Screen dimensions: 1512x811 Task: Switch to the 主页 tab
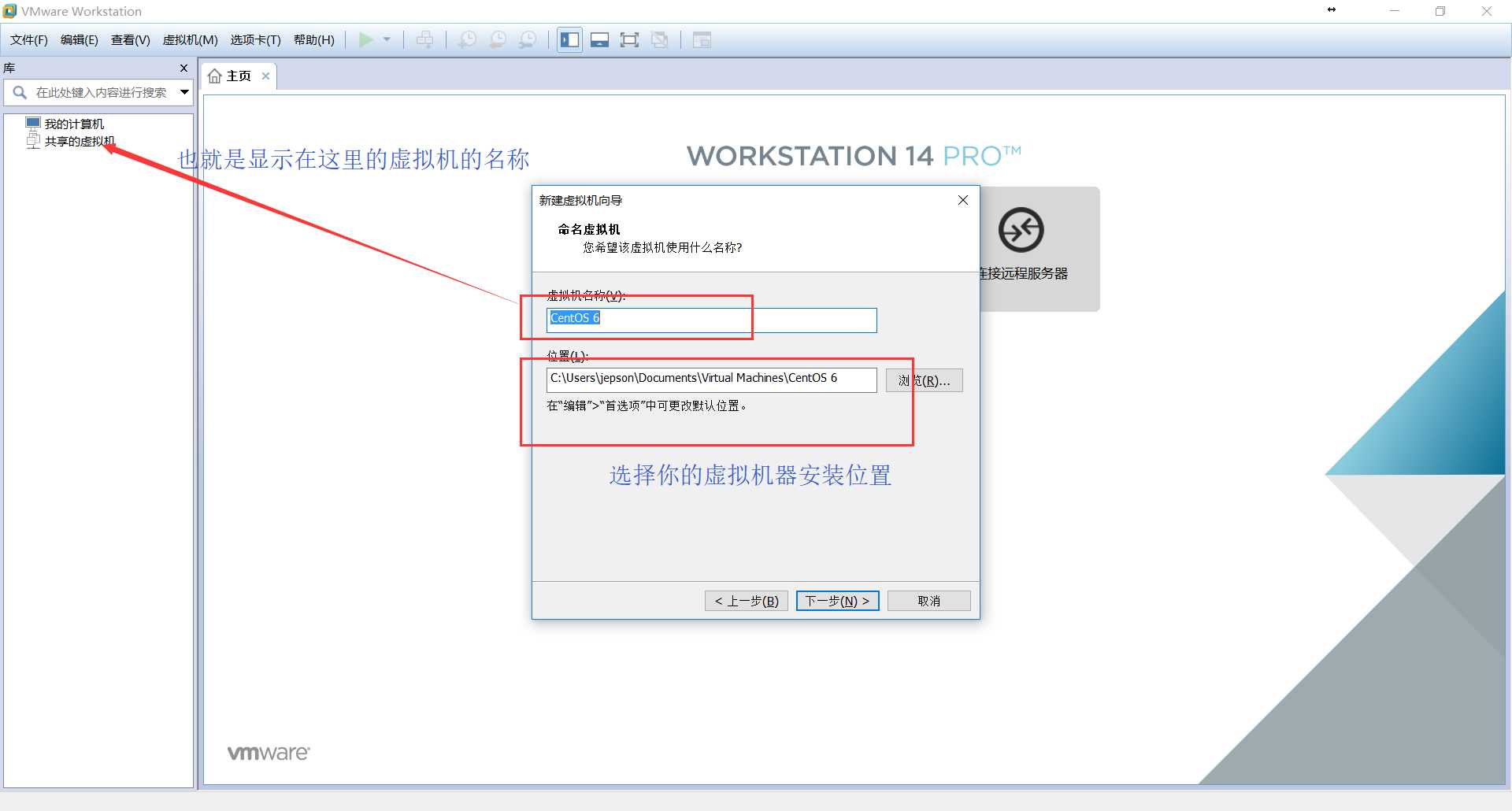pyautogui.click(x=239, y=76)
